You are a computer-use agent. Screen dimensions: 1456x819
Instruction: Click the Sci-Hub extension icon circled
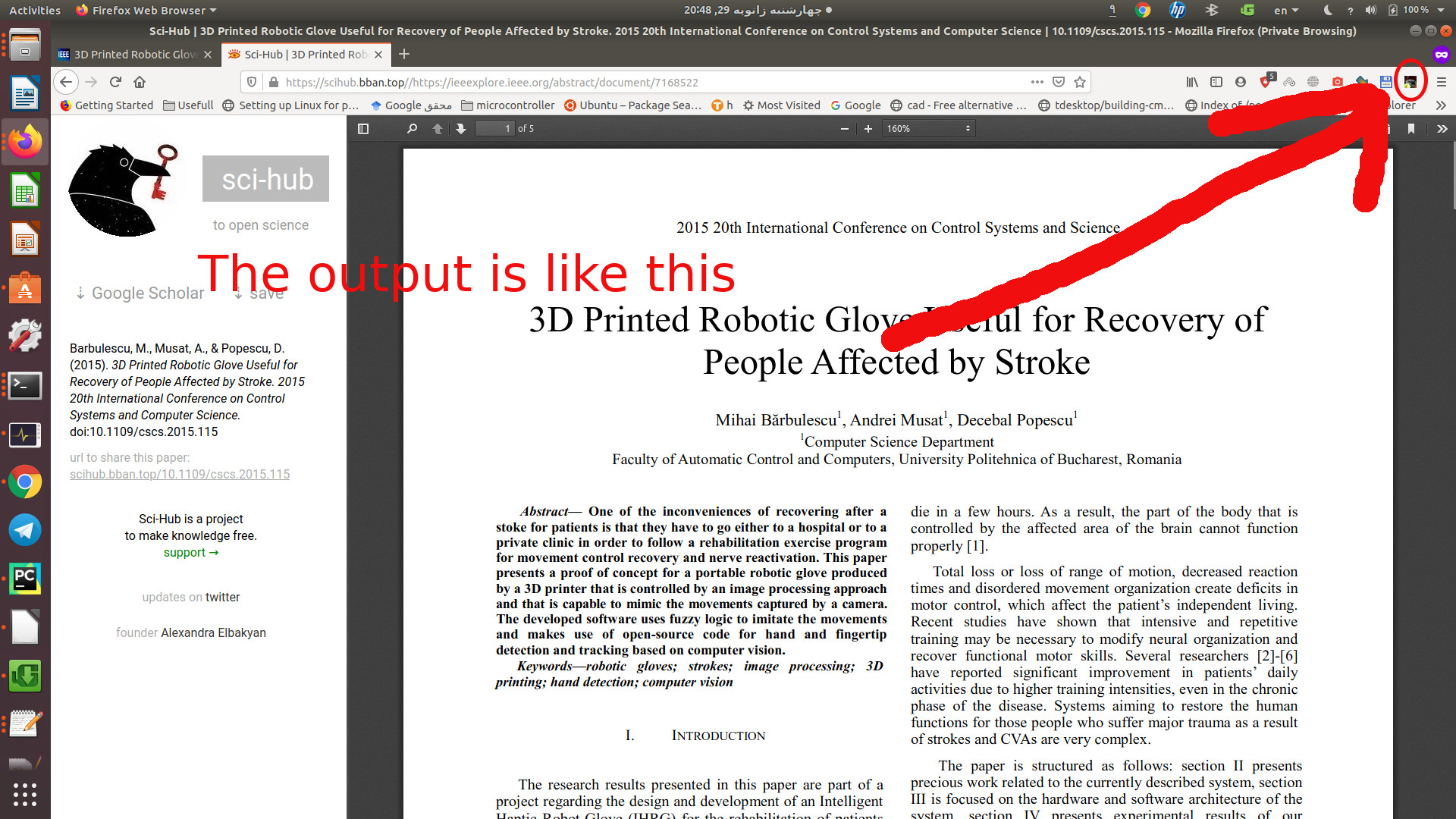tap(1410, 82)
